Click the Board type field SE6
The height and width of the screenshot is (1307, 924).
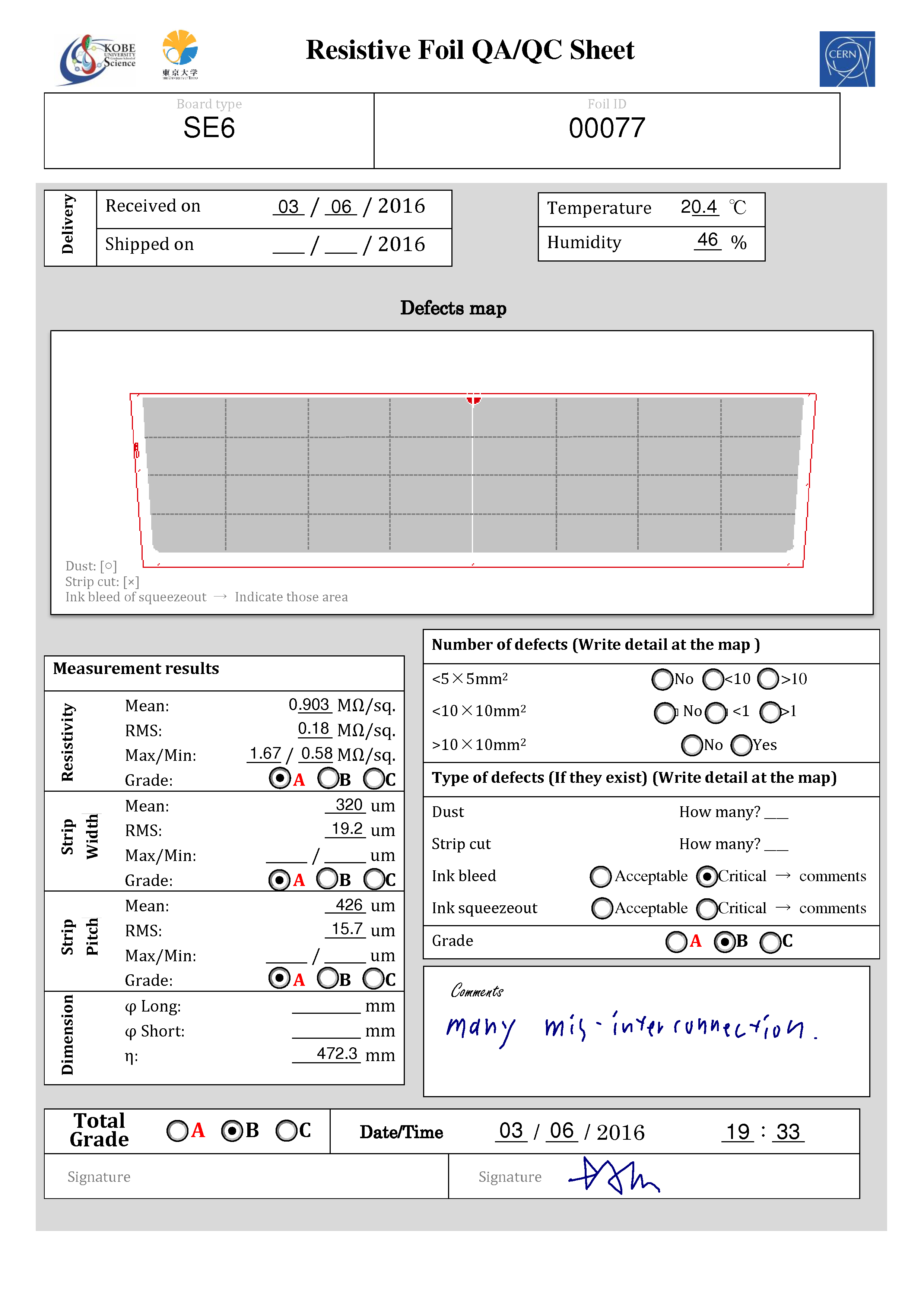tap(209, 128)
